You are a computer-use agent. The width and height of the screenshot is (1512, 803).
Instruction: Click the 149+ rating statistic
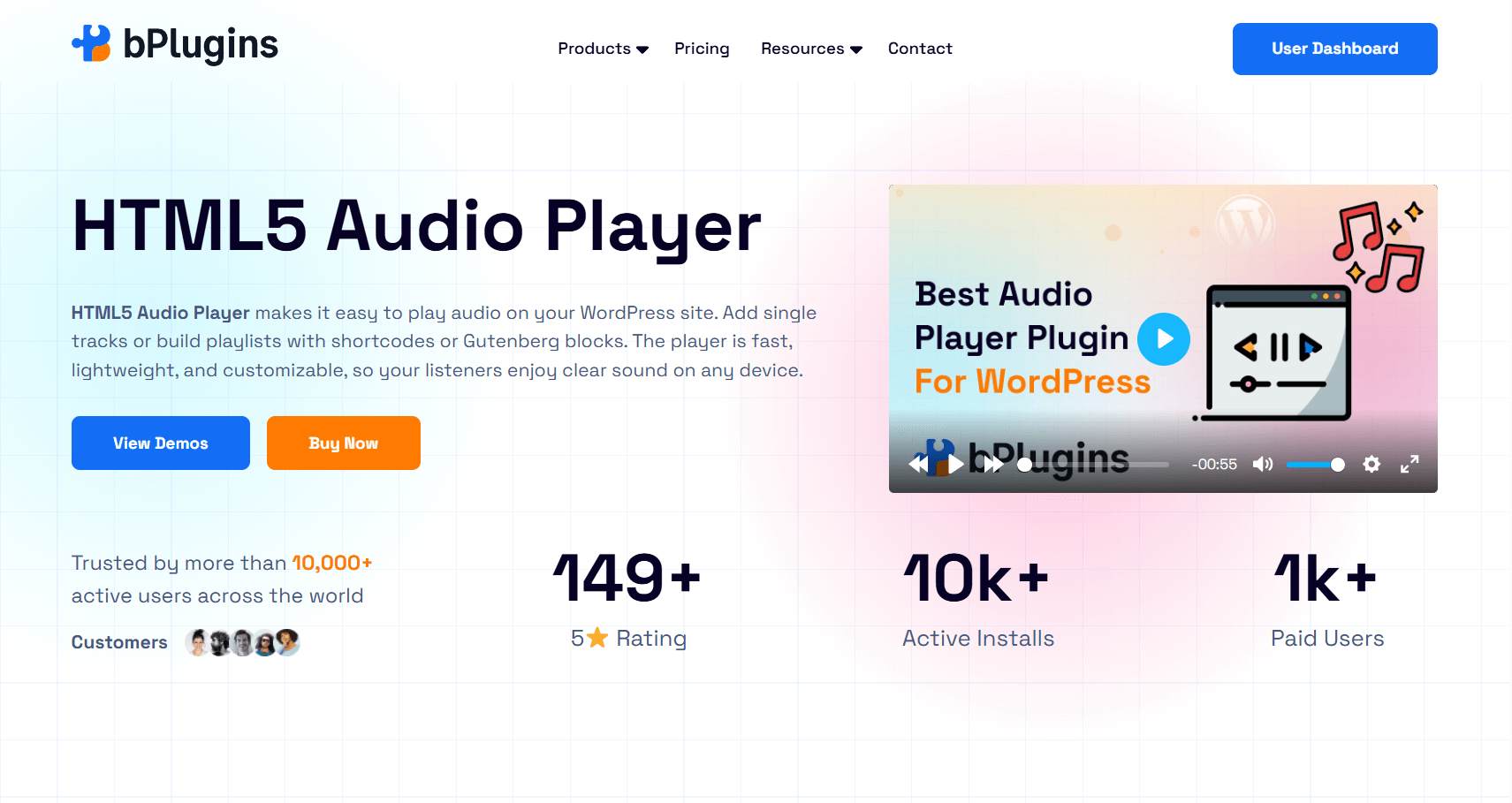pyautogui.click(x=627, y=579)
